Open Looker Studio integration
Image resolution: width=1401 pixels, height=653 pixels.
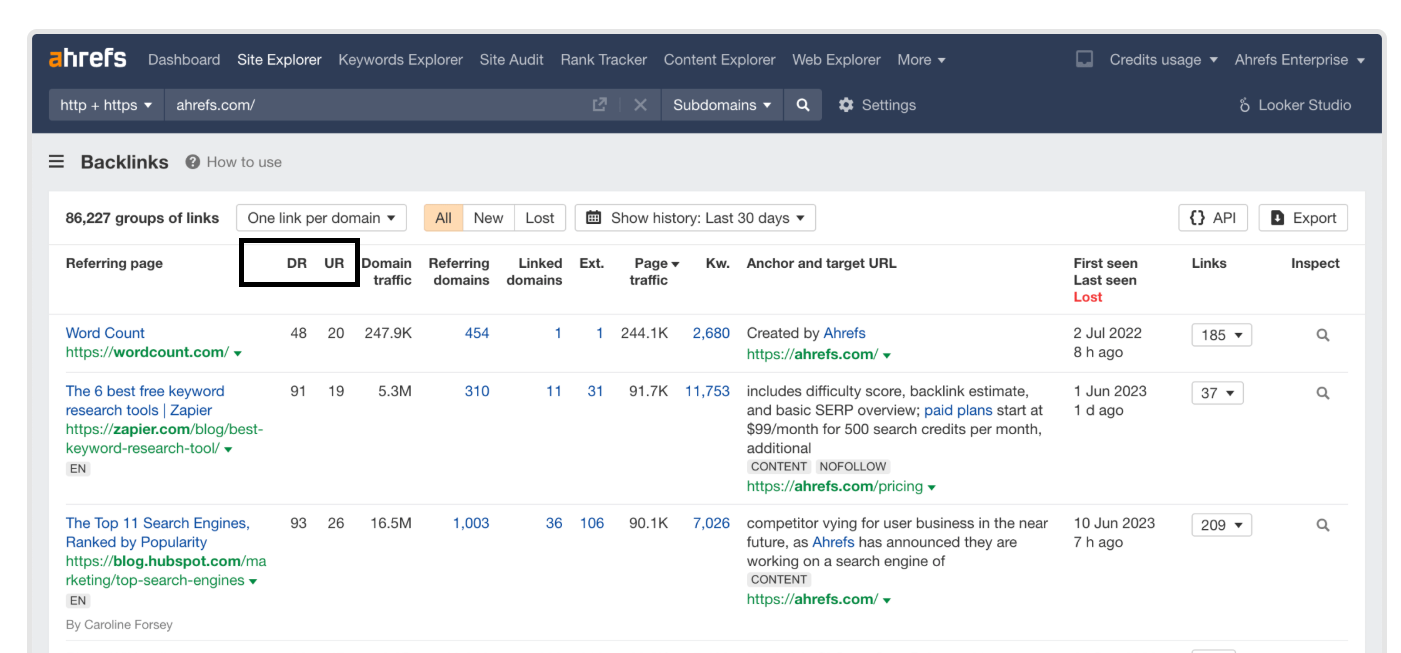click(x=1295, y=105)
